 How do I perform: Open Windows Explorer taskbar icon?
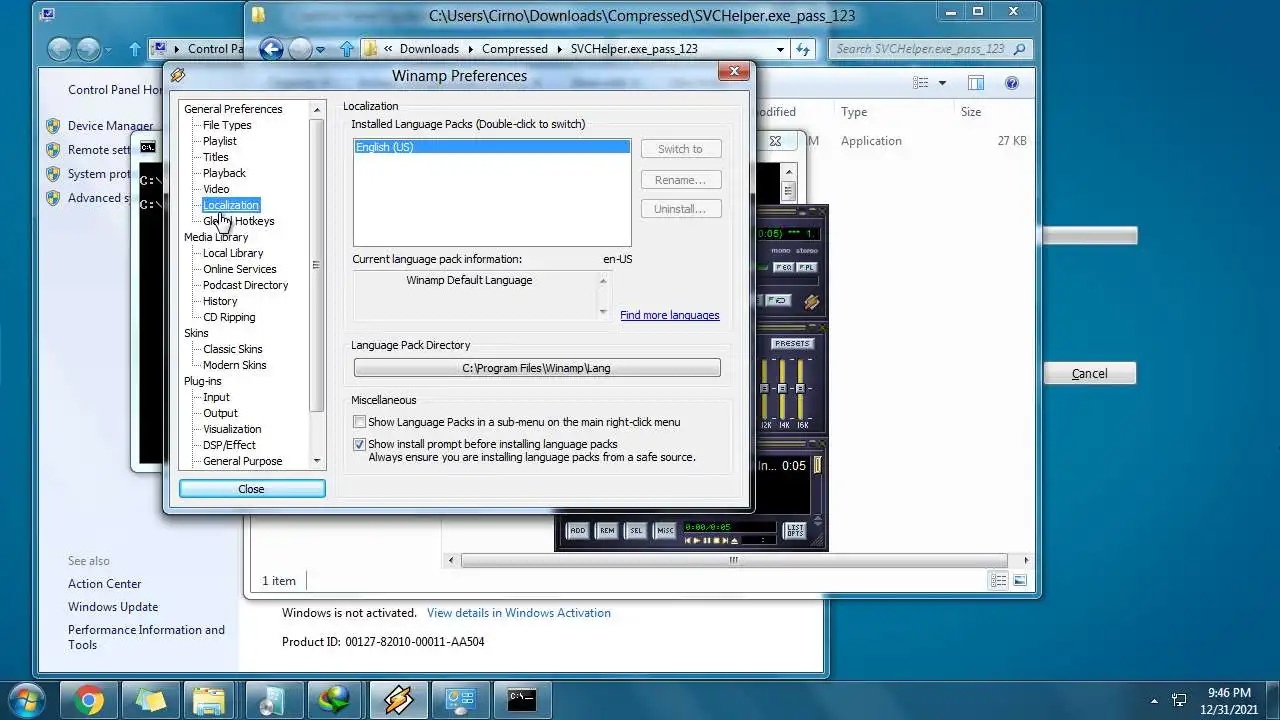209,701
